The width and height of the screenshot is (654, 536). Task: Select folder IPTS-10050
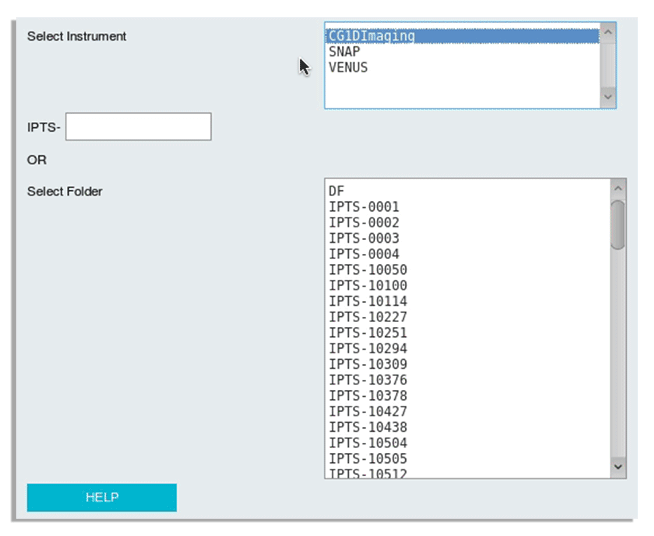pos(368,270)
